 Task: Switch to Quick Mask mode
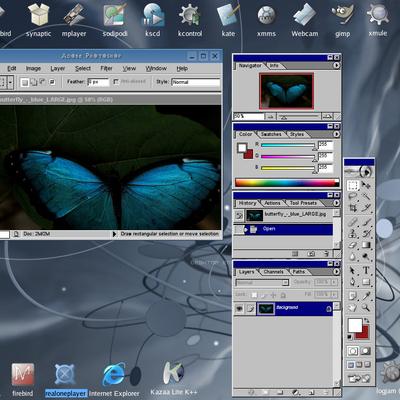click(x=366, y=351)
